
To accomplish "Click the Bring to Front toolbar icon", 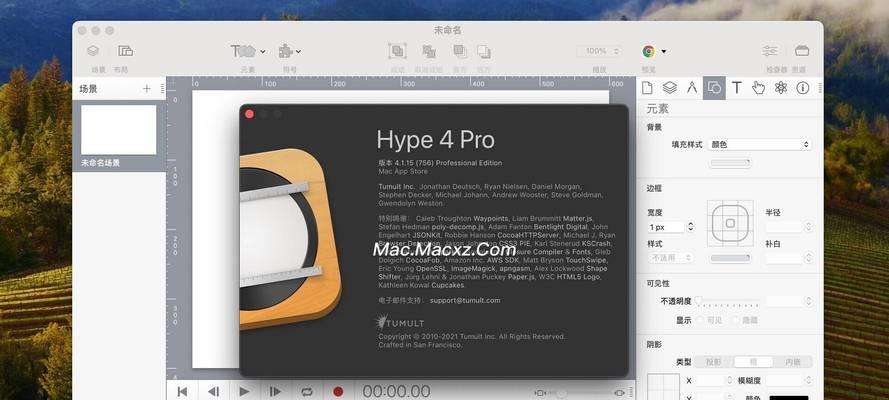I will (459, 52).
